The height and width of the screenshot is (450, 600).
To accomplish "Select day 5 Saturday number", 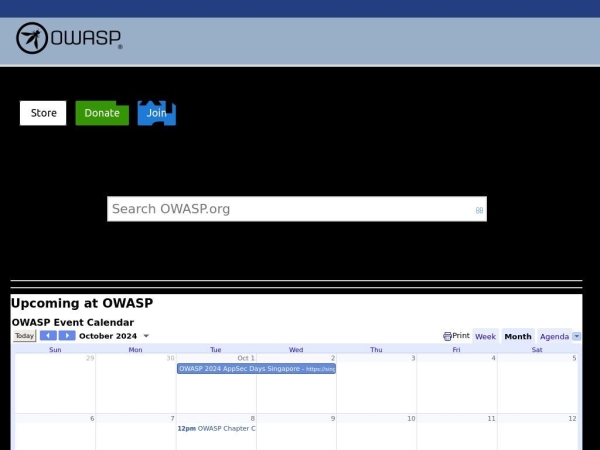I will point(574,358).
